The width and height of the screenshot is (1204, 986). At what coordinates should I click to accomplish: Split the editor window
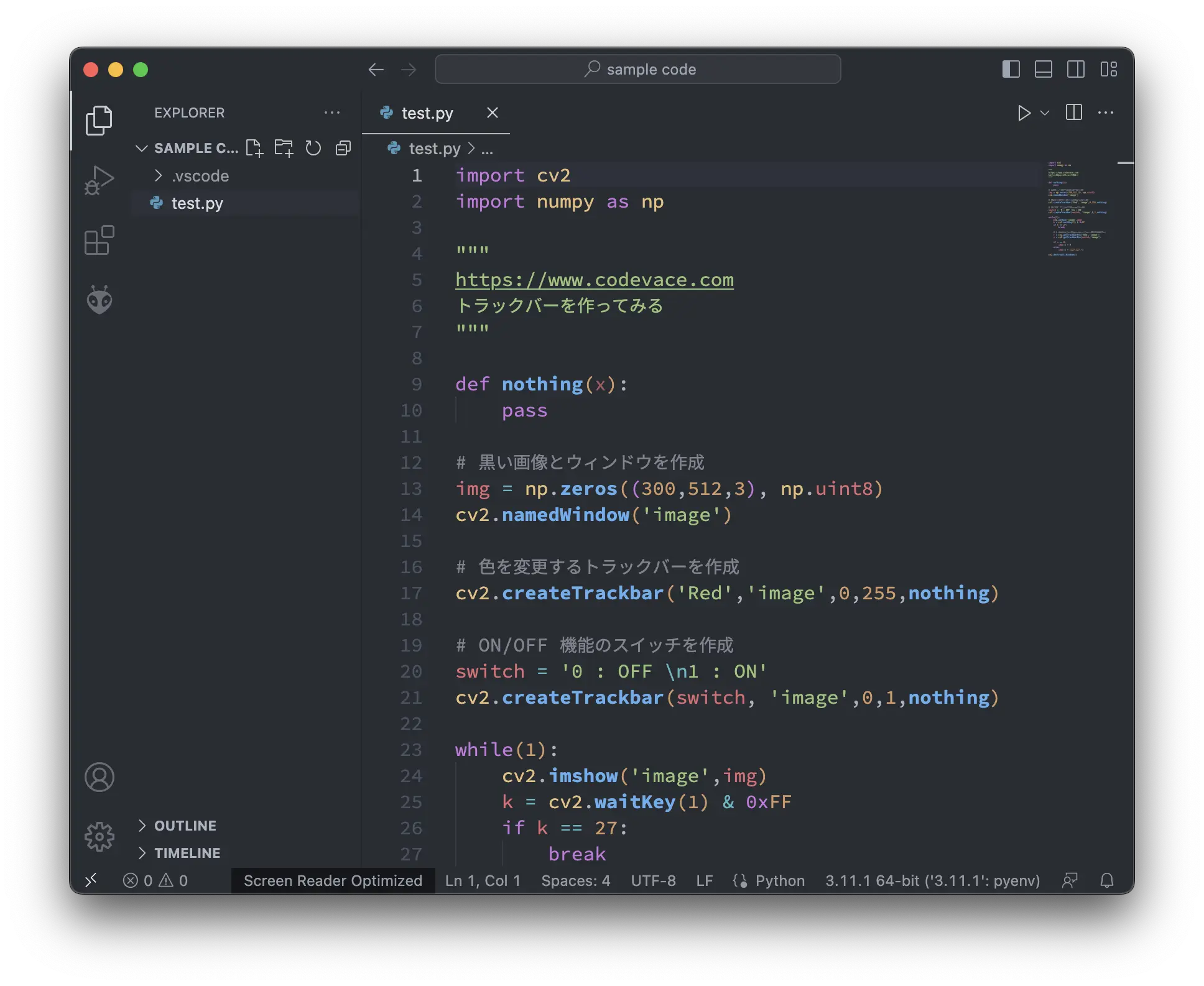click(x=1073, y=113)
